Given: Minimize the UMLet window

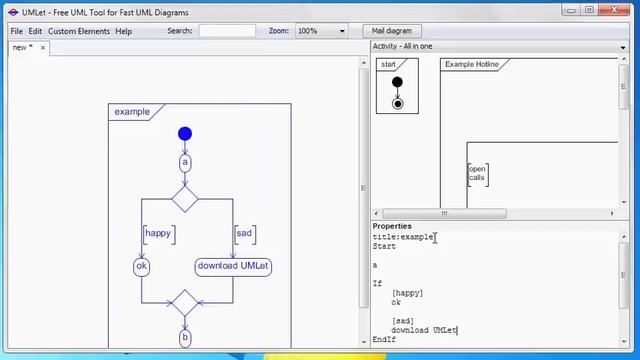Looking at the screenshot, I should [571, 10].
